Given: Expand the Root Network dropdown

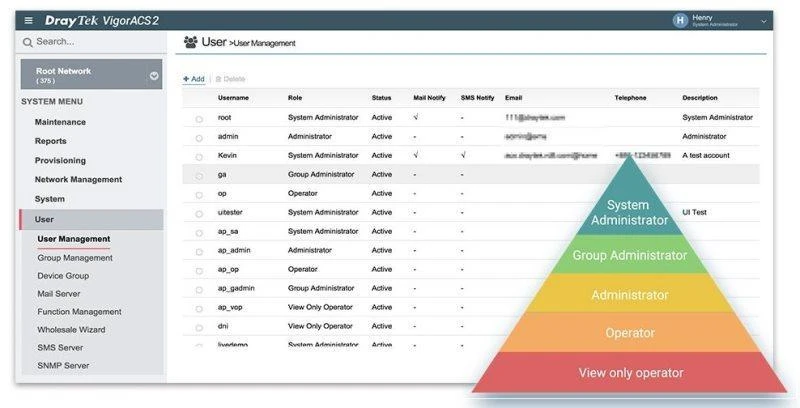Looking at the screenshot, I should click(153, 75).
